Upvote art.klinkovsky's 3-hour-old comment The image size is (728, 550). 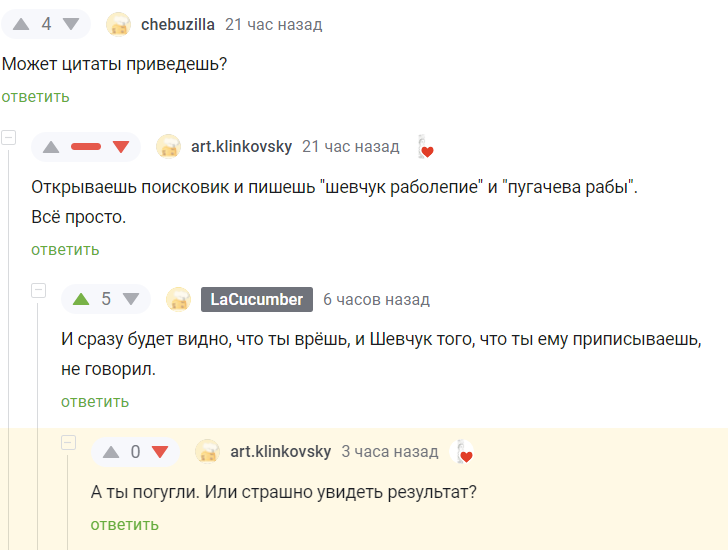[x=111, y=452]
